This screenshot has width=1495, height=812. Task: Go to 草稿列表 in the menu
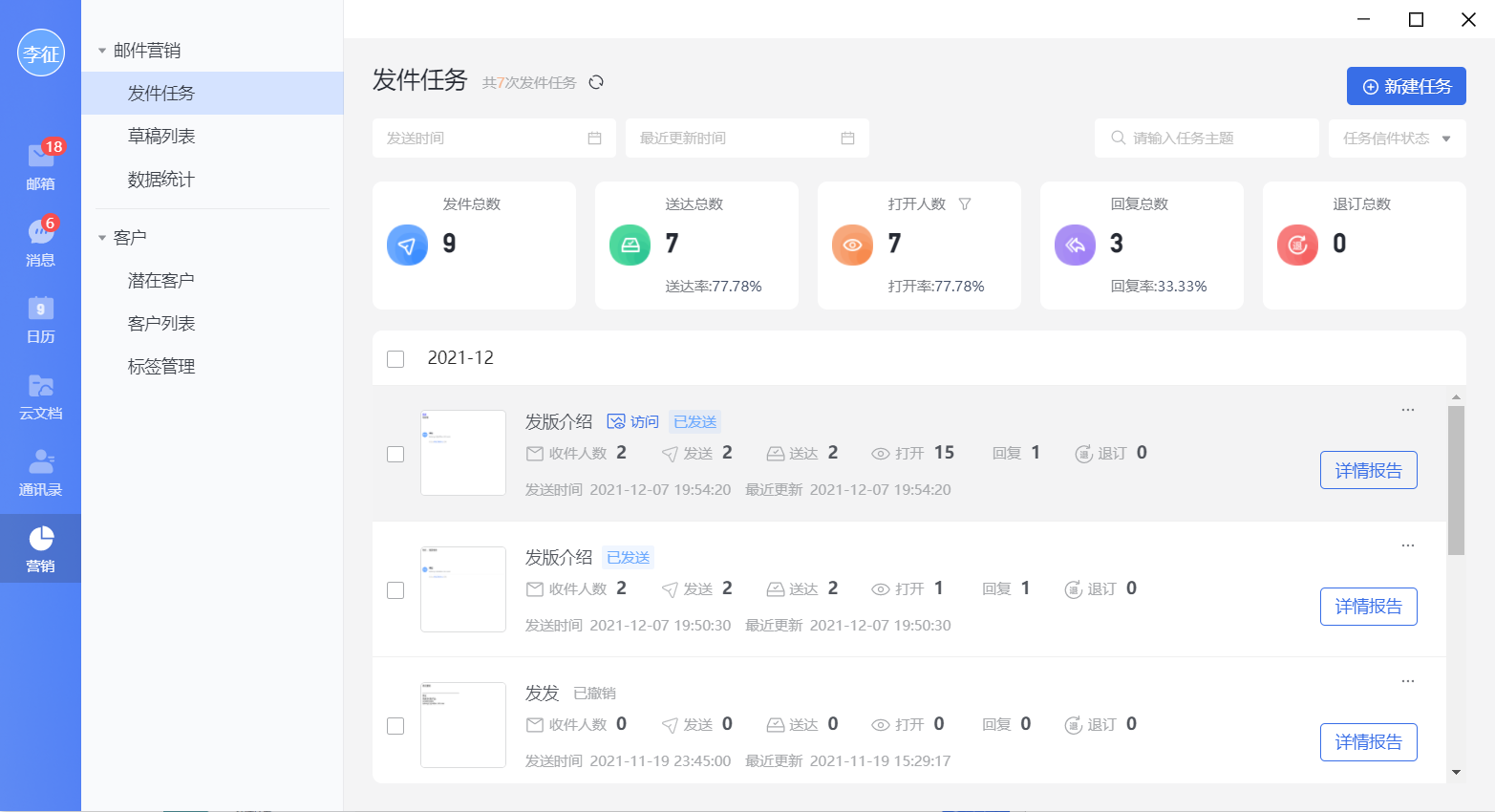(x=161, y=137)
